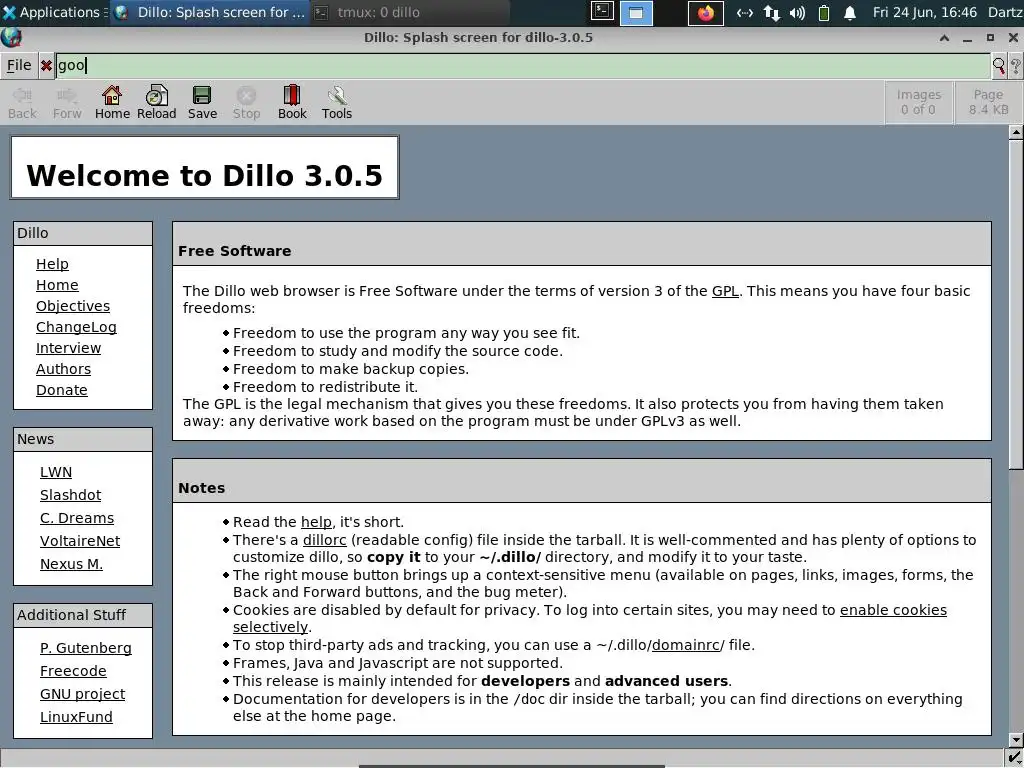The height and width of the screenshot is (768, 1024).
Task: Visit the VoltaireNet link
Action: pyautogui.click(x=80, y=541)
